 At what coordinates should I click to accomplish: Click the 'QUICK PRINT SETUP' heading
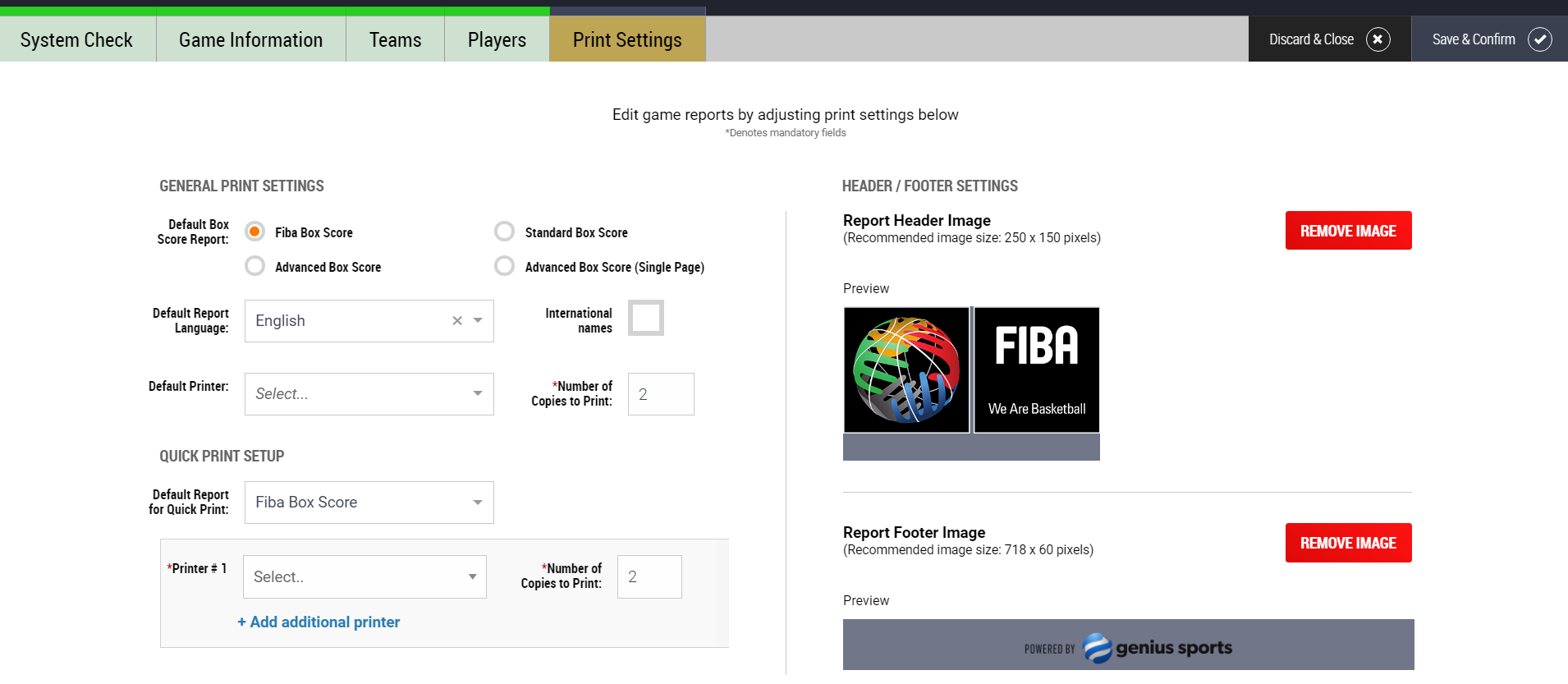(x=222, y=457)
